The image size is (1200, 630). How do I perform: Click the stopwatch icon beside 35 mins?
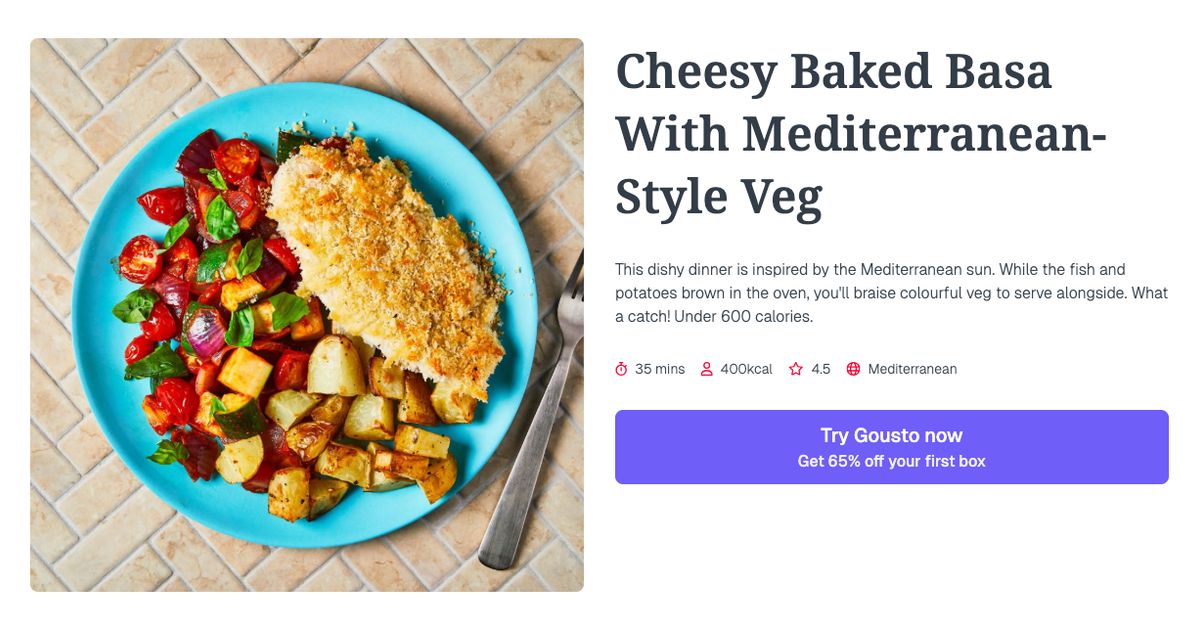click(x=620, y=368)
